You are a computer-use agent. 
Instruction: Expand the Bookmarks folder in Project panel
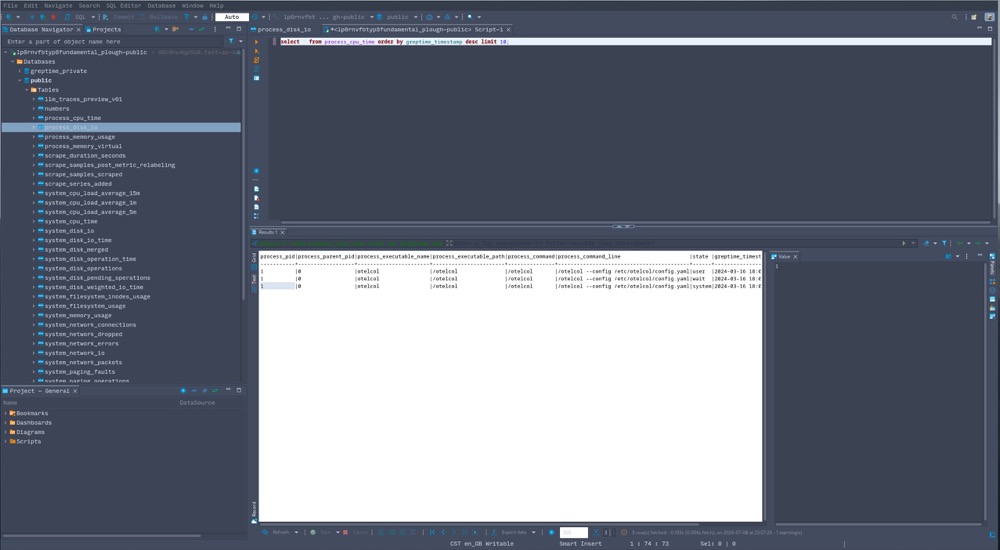6,413
